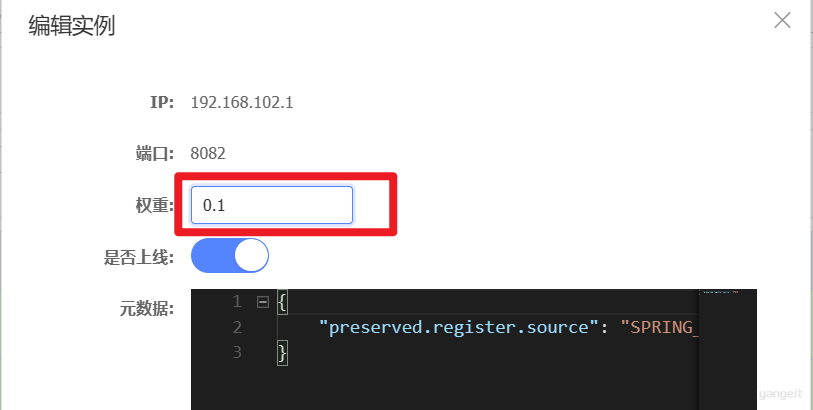Click line number 1 in the editor gutter
Image resolution: width=813 pixels, height=410 pixels.
coord(237,301)
